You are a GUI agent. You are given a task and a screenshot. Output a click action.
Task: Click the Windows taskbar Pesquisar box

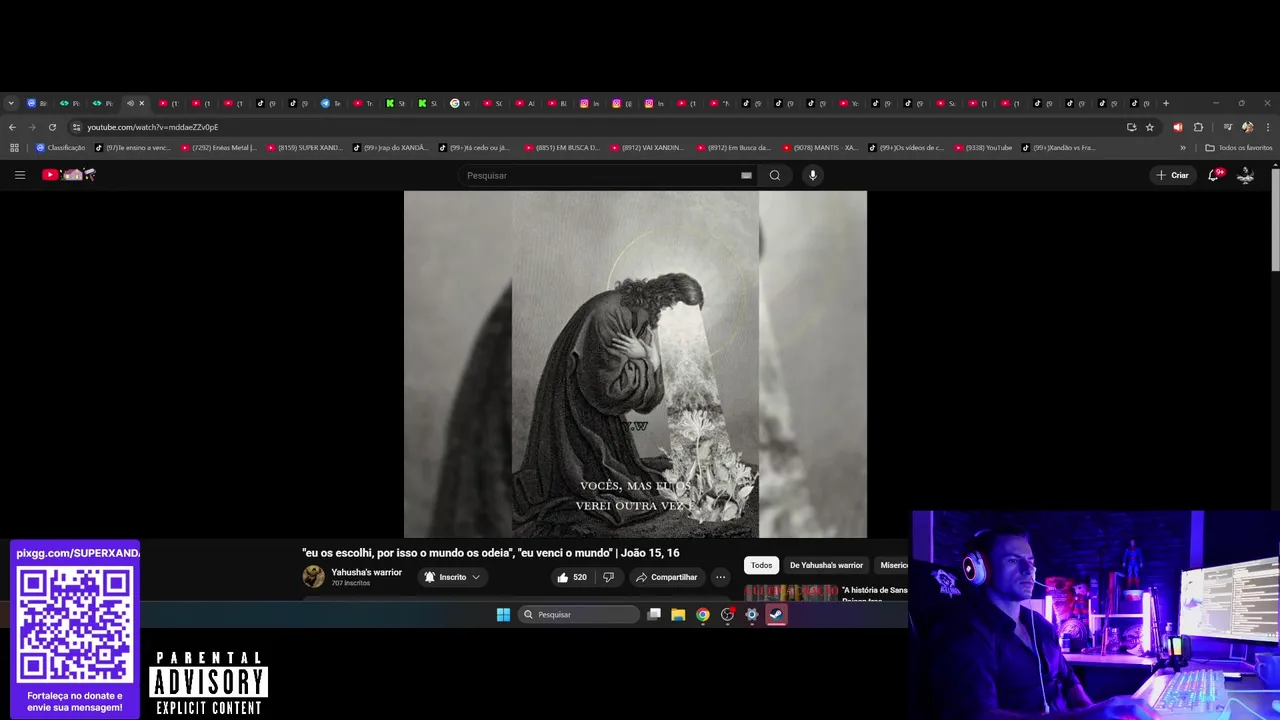coord(579,614)
